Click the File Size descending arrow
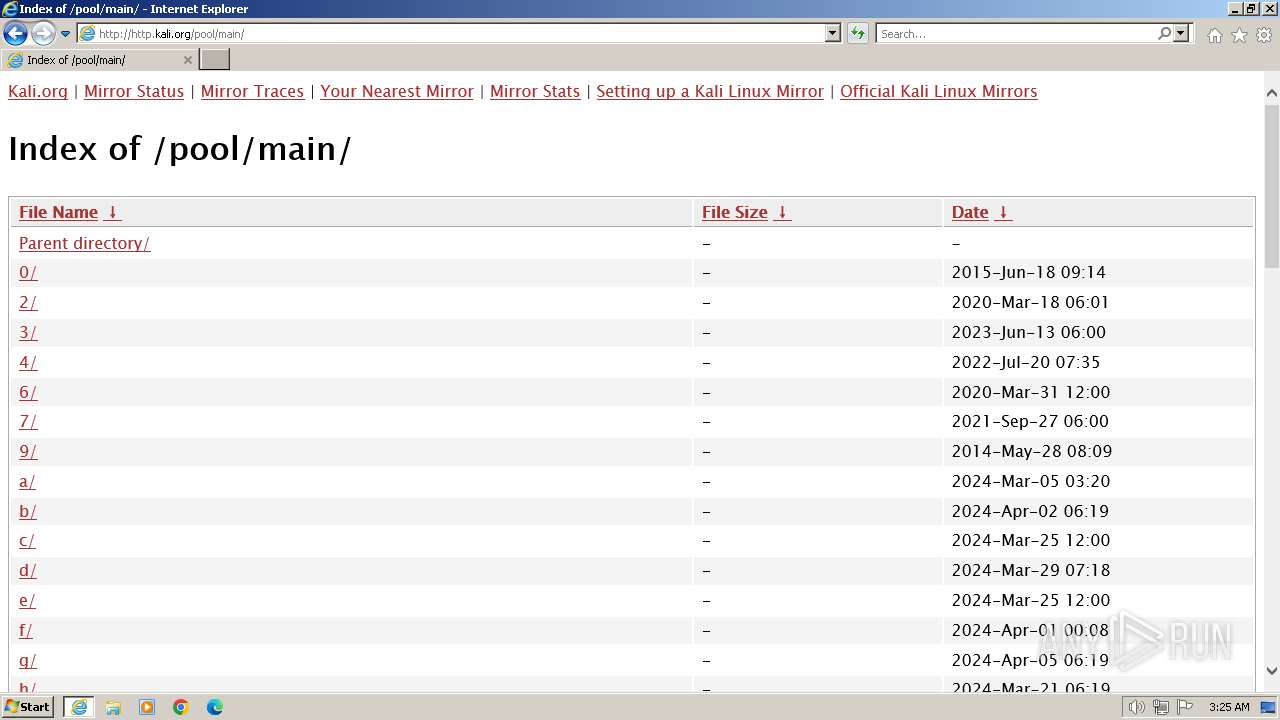Viewport: 1280px width, 720px height. coord(783,212)
